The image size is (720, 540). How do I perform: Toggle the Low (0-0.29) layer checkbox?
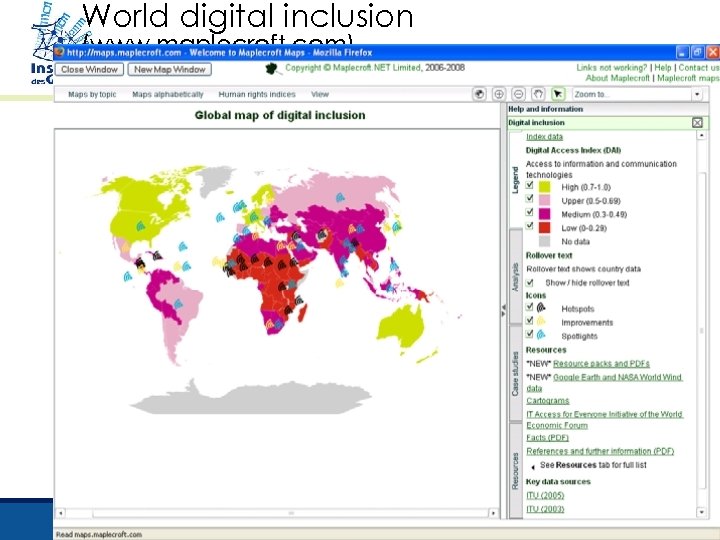529,225
